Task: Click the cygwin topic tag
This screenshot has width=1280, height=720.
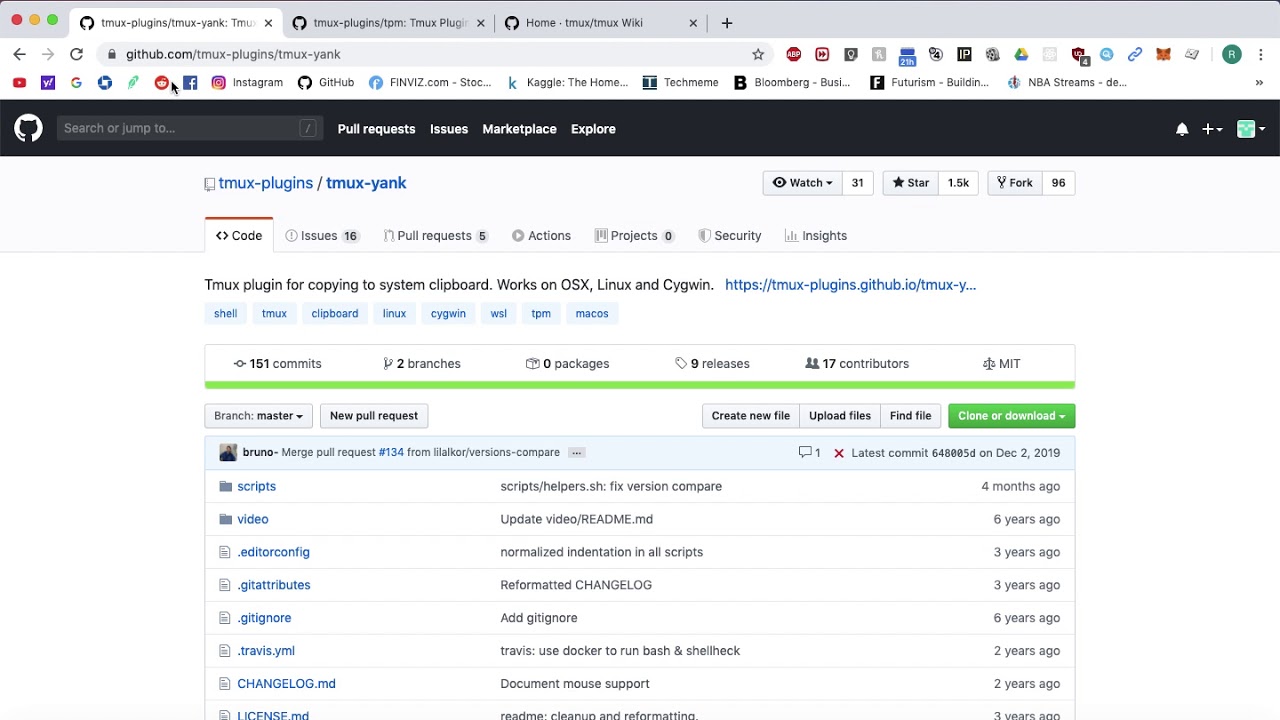Action: click(x=448, y=314)
